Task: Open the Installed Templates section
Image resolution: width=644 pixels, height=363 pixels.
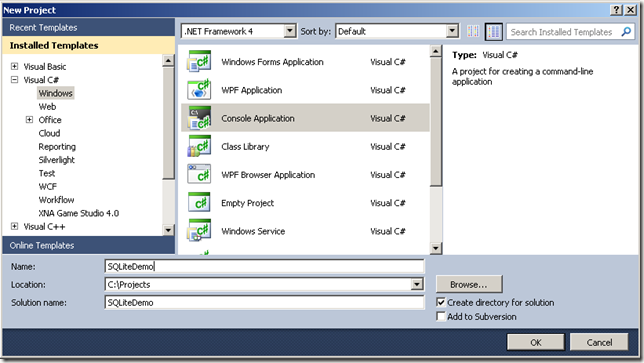Action: tap(88, 46)
